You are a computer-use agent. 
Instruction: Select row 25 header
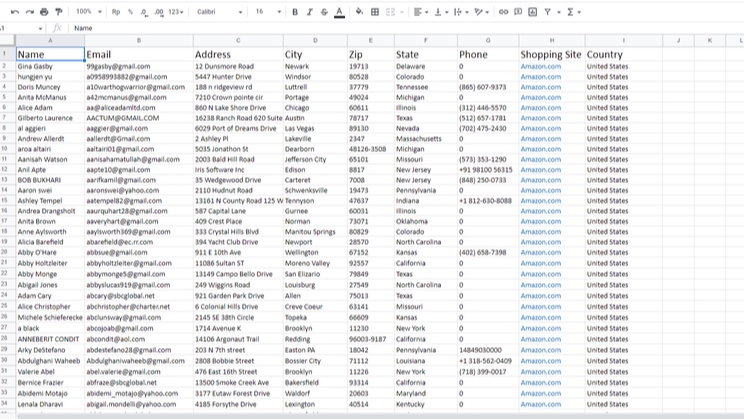coord(5,306)
